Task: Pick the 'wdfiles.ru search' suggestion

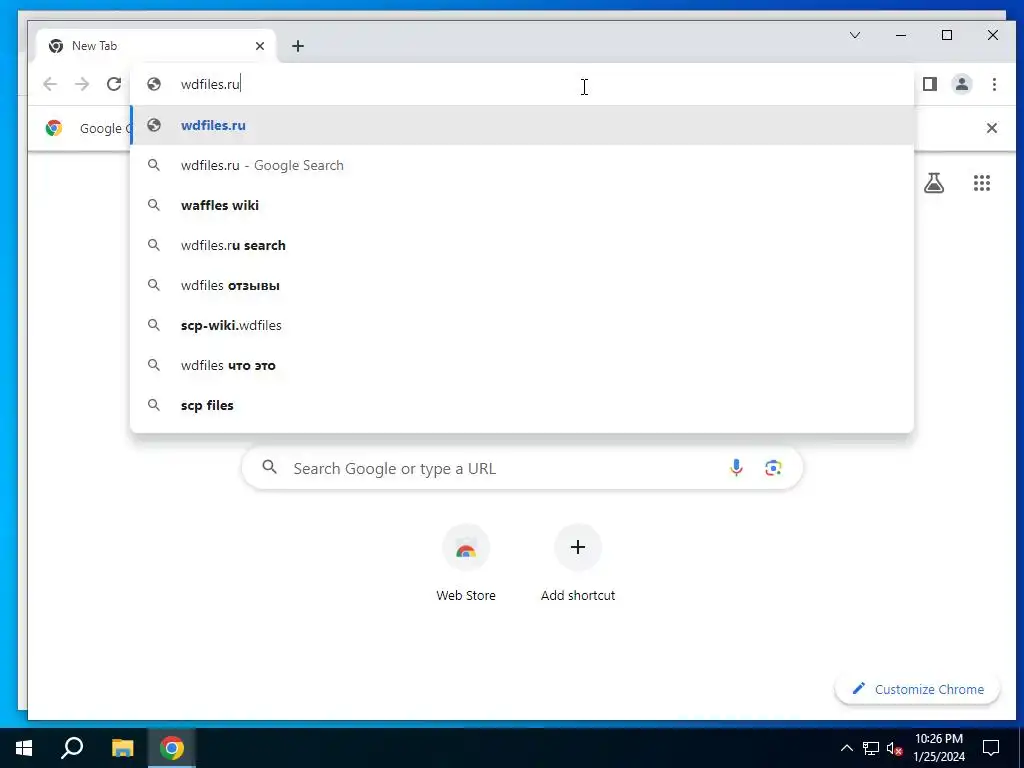Action: (522, 245)
